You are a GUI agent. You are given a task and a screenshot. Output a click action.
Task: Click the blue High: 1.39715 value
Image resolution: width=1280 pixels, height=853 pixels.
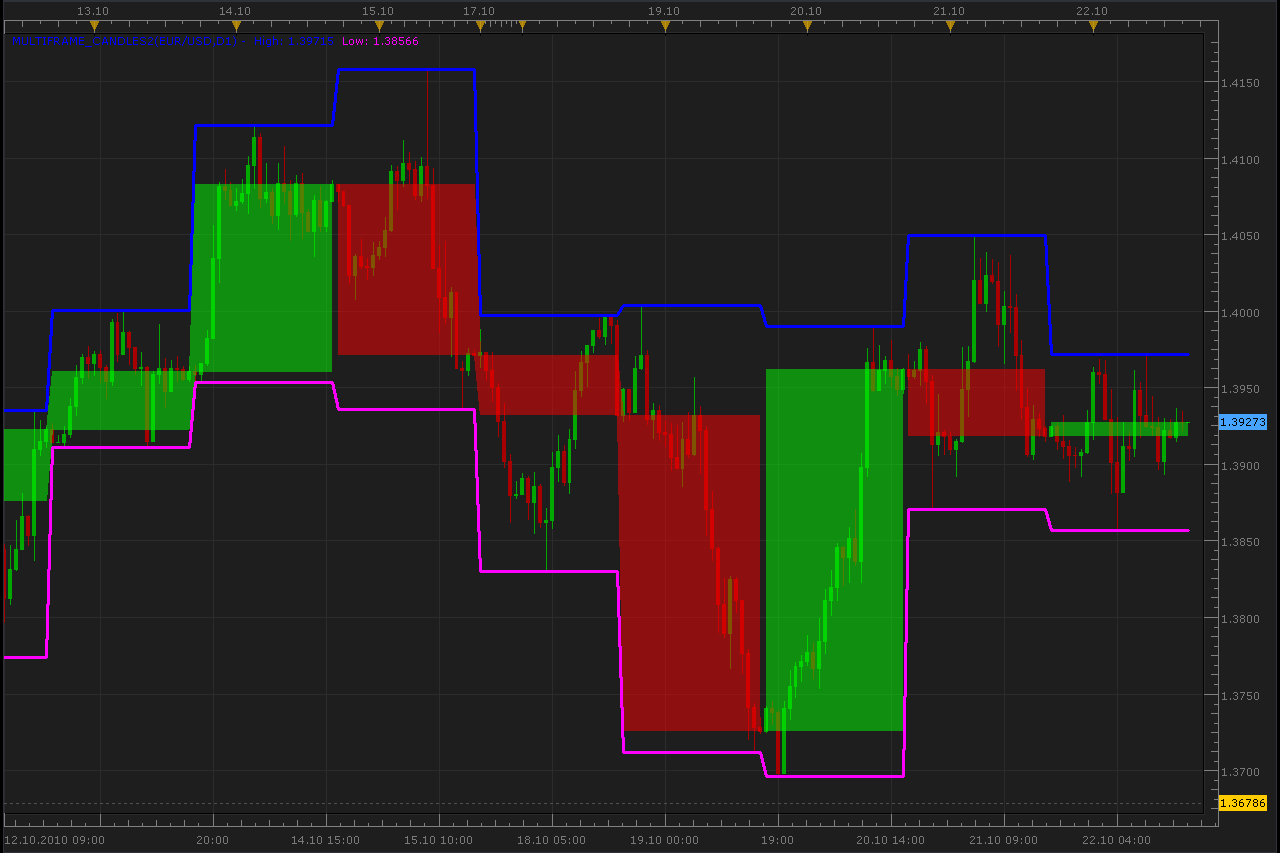coord(293,42)
